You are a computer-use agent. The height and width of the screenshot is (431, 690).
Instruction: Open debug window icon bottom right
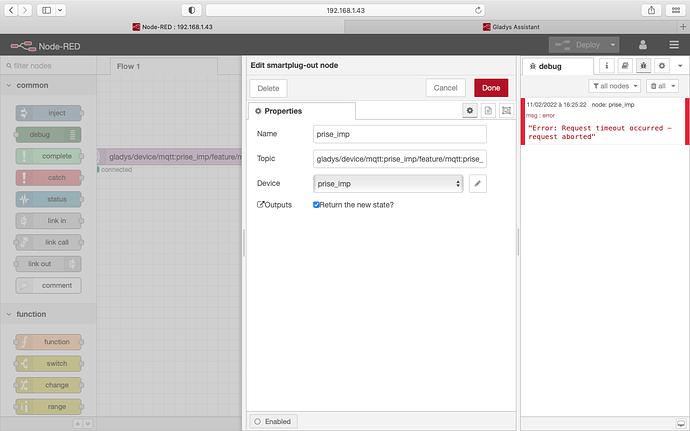pyautogui.click(x=682, y=423)
